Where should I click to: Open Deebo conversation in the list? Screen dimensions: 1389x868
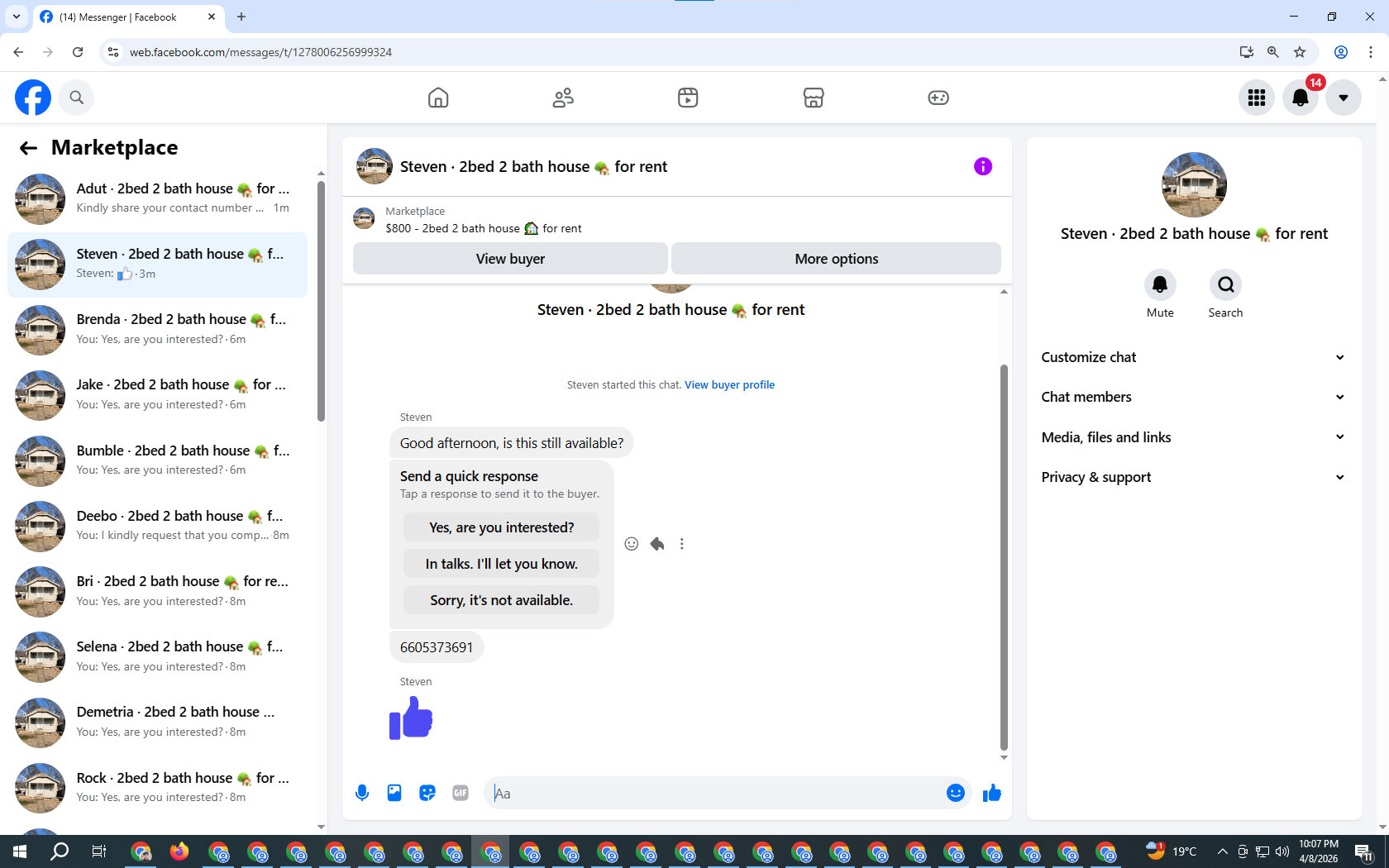(157, 527)
